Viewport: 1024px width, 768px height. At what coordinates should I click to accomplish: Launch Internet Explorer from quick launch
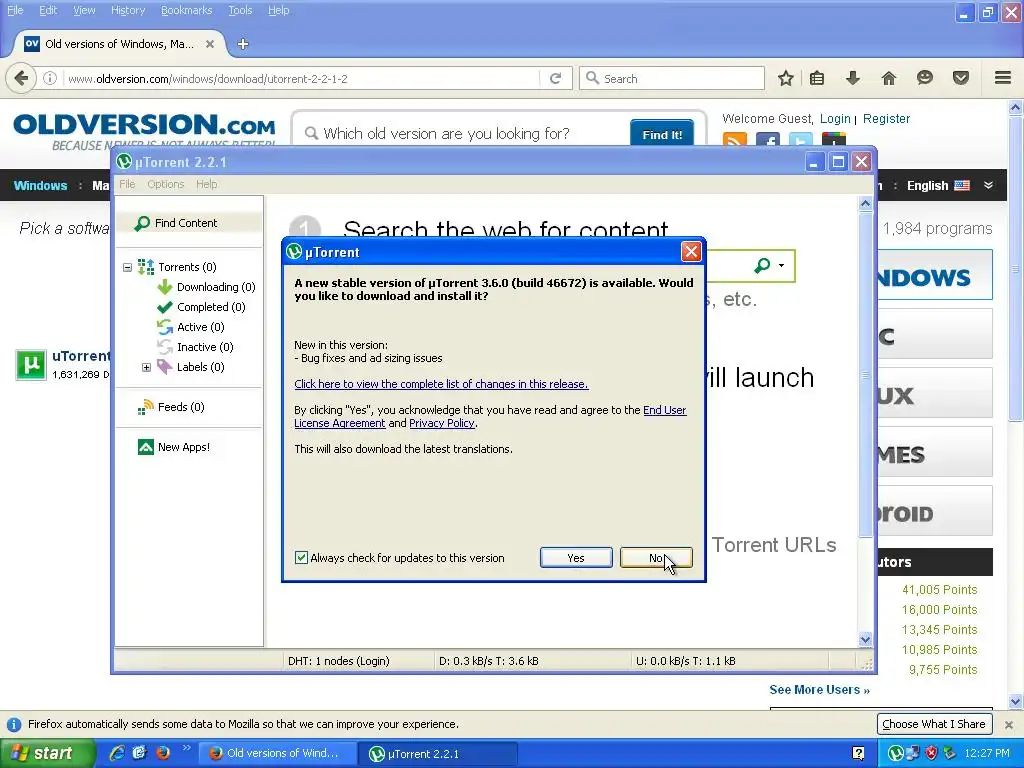pos(118,753)
